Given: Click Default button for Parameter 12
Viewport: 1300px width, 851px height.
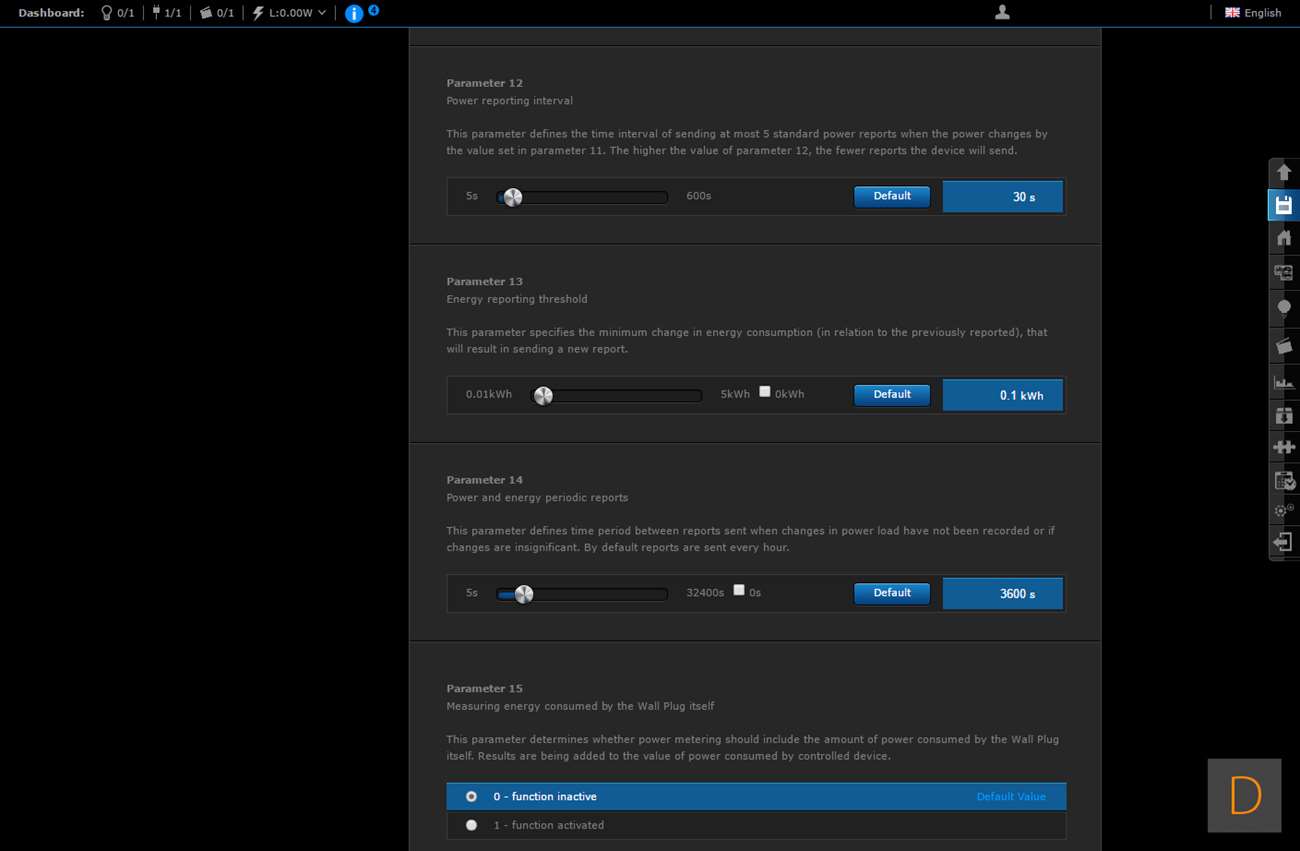Looking at the screenshot, I should tap(891, 196).
